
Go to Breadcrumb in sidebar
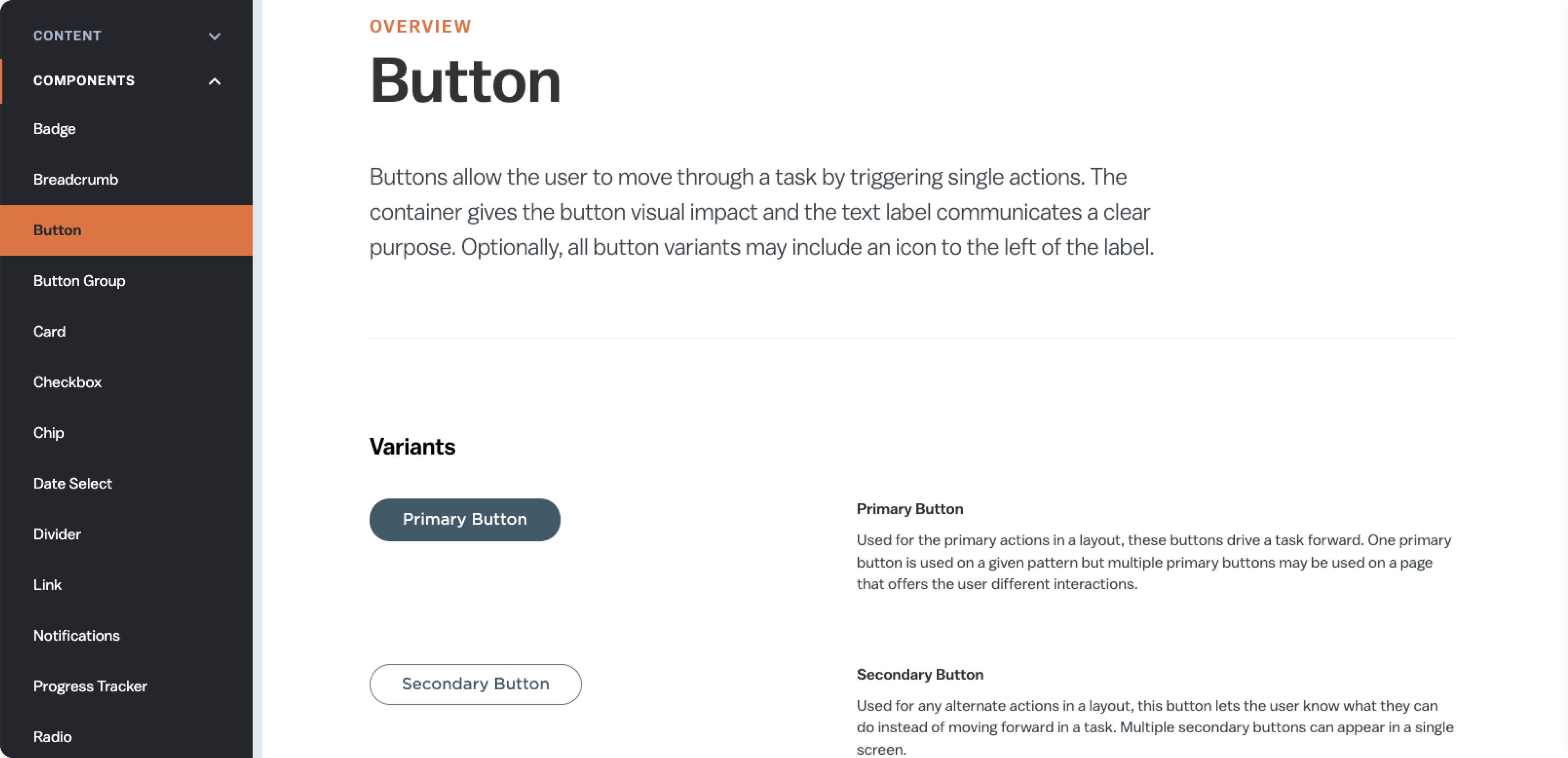pyautogui.click(x=76, y=180)
